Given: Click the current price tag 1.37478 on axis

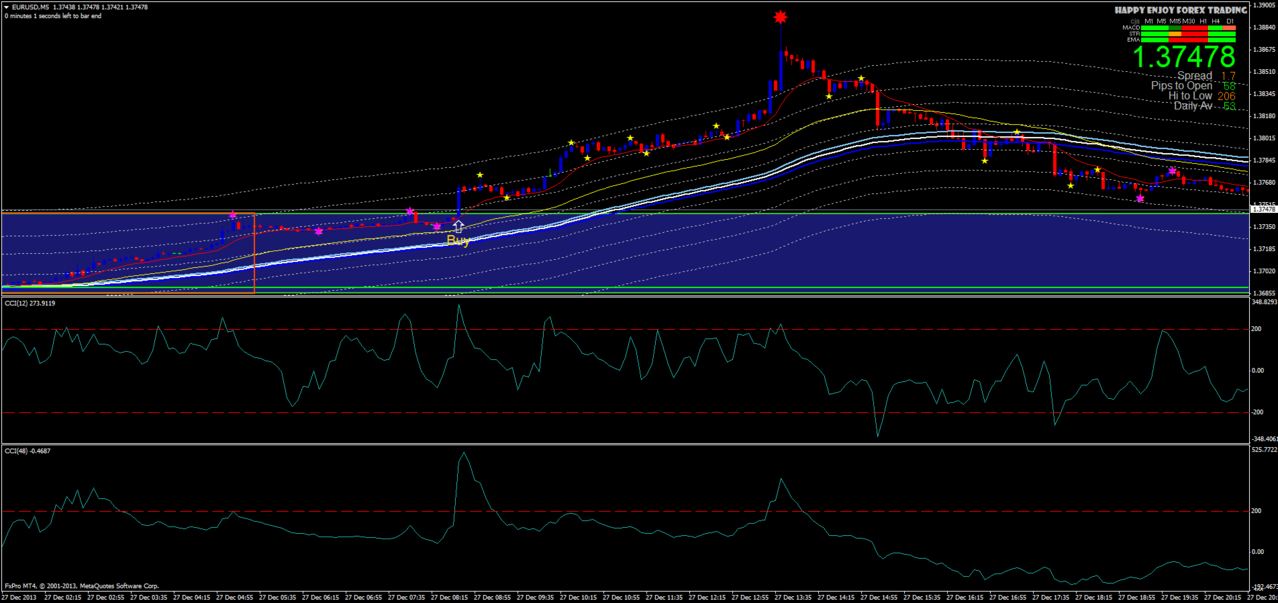Looking at the screenshot, I should pyautogui.click(x=1264, y=210).
